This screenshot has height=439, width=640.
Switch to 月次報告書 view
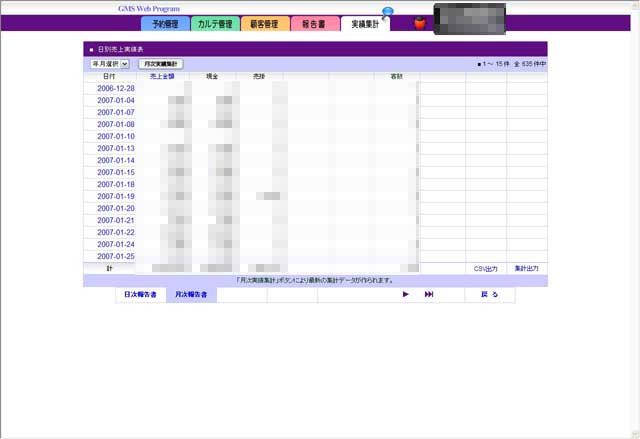point(191,295)
